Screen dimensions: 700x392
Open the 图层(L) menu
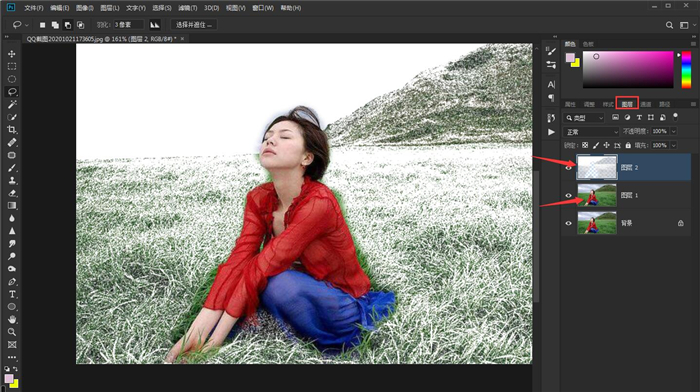(x=110, y=8)
